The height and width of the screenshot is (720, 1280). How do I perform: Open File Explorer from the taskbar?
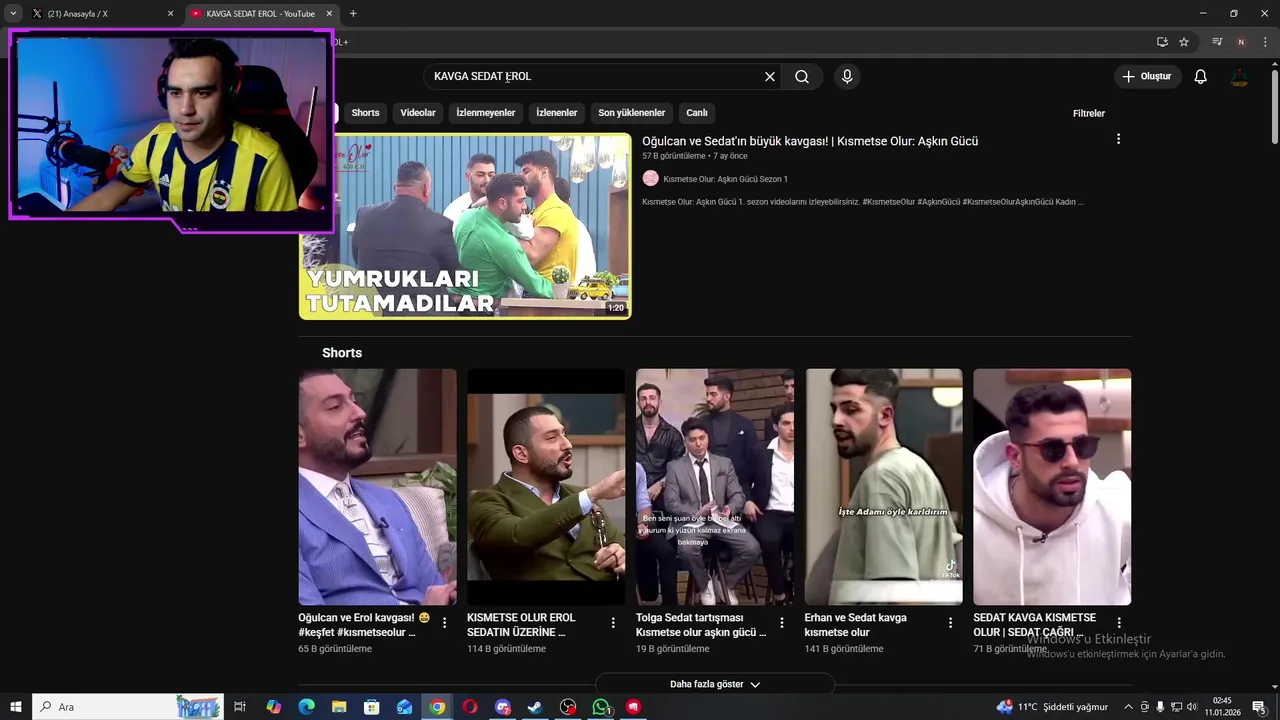point(339,707)
